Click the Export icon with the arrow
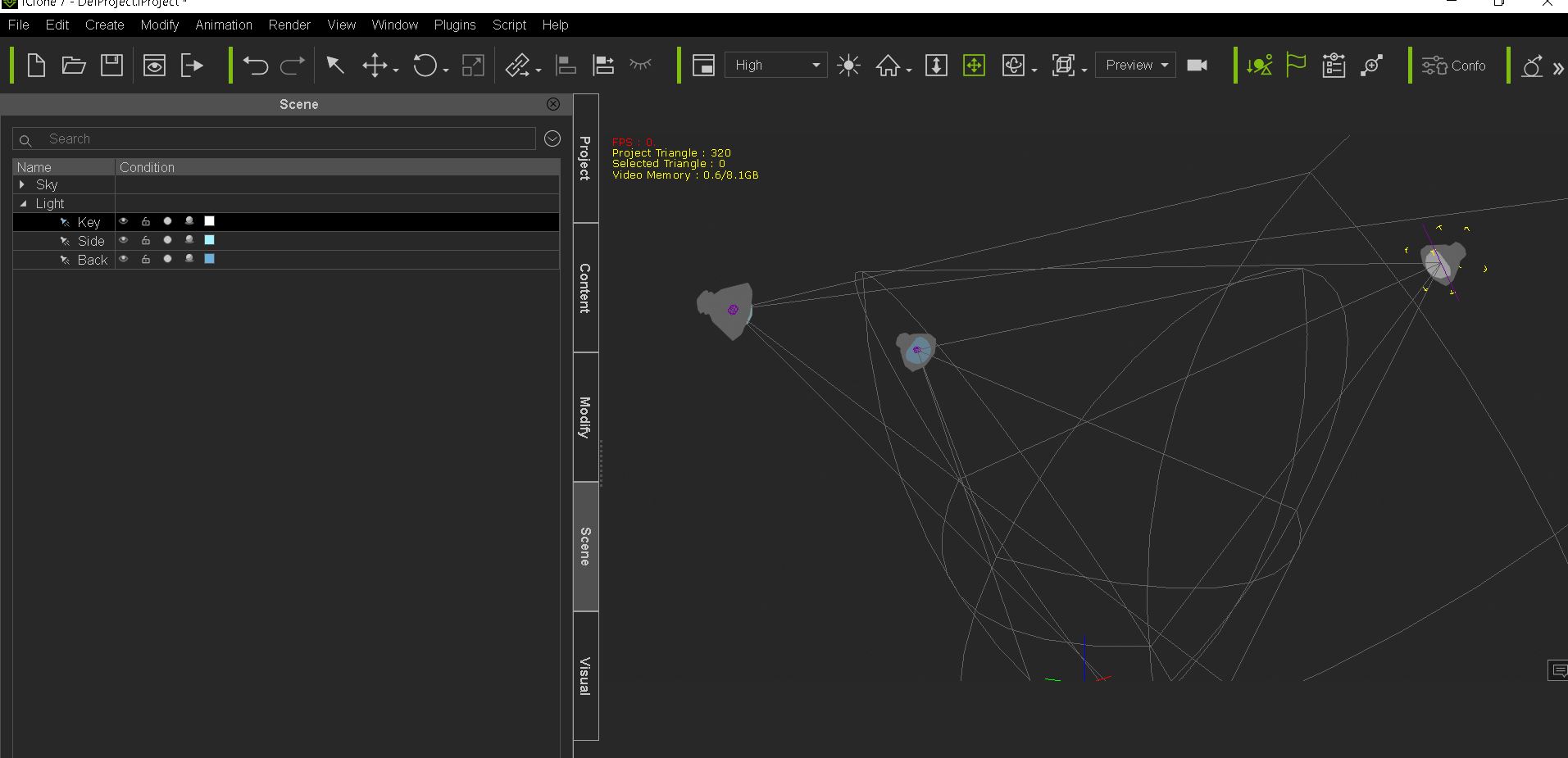The image size is (1568, 758). pyautogui.click(x=192, y=66)
